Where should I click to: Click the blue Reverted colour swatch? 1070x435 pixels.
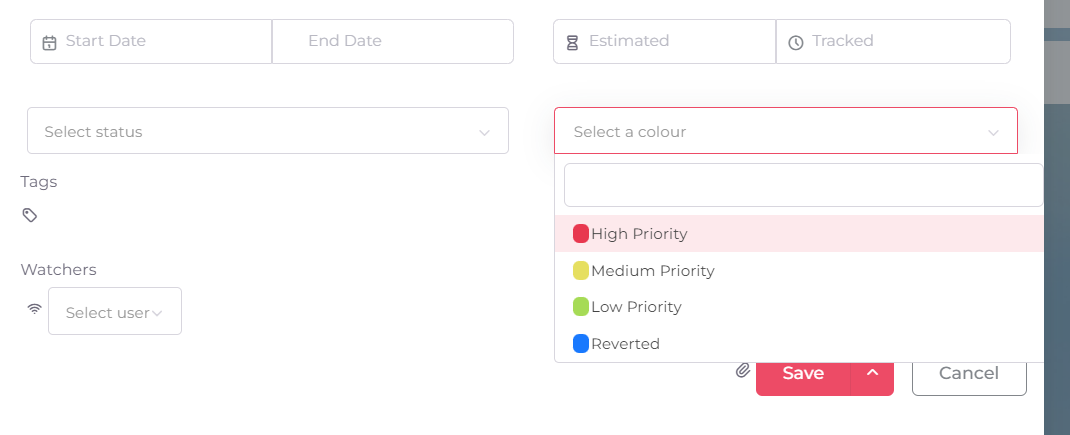click(580, 344)
